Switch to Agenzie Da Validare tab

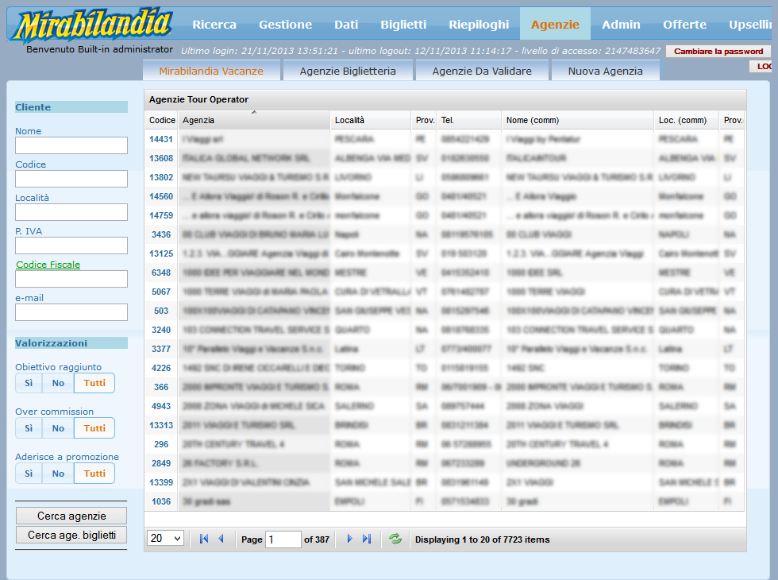(482, 71)
